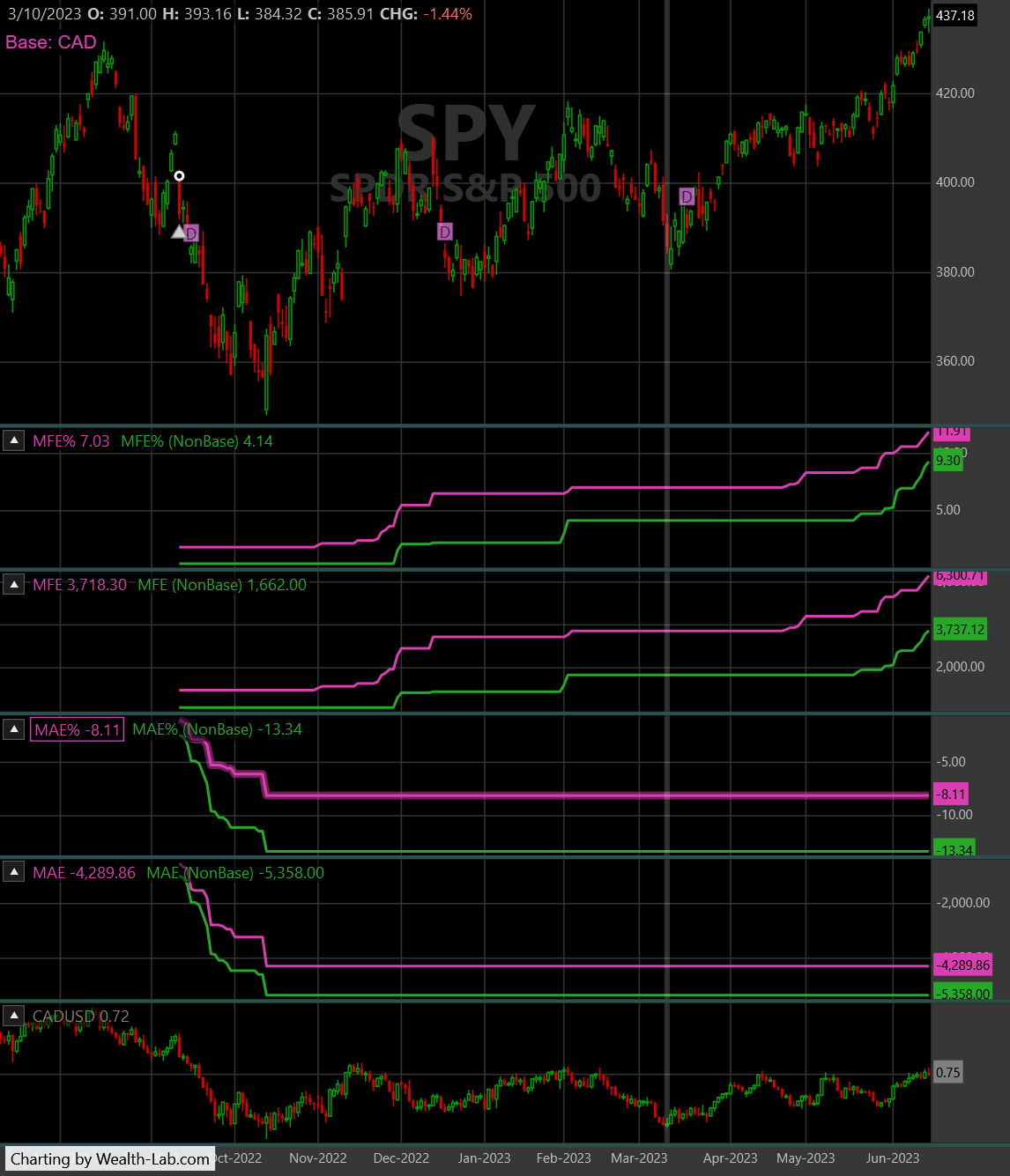Click the 400.00 price axis label
This screenshot has height=1176, width=1010.
click(x=955, y=182)
